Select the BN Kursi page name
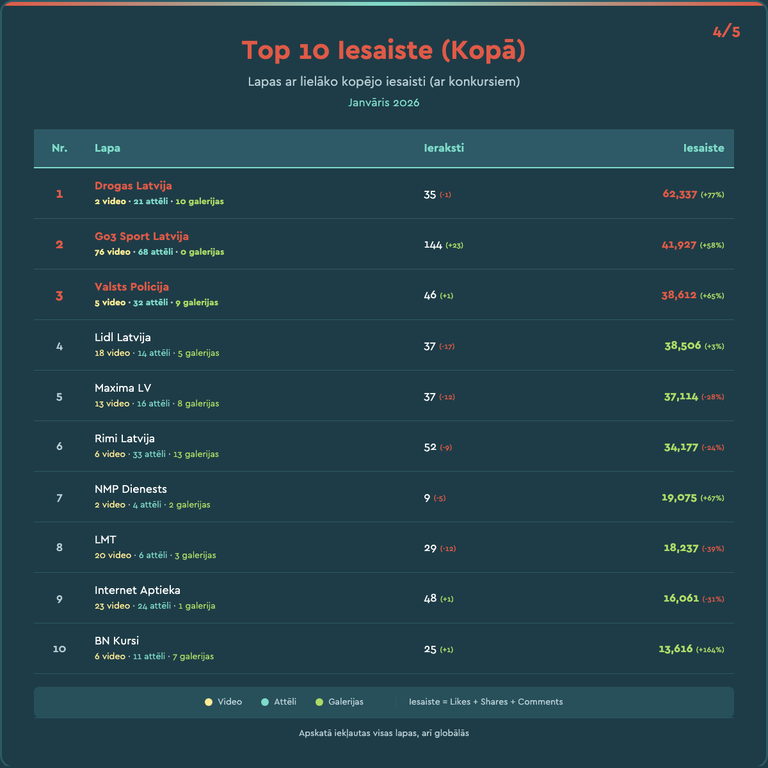The image size is (768, 768). coord(116,640)
